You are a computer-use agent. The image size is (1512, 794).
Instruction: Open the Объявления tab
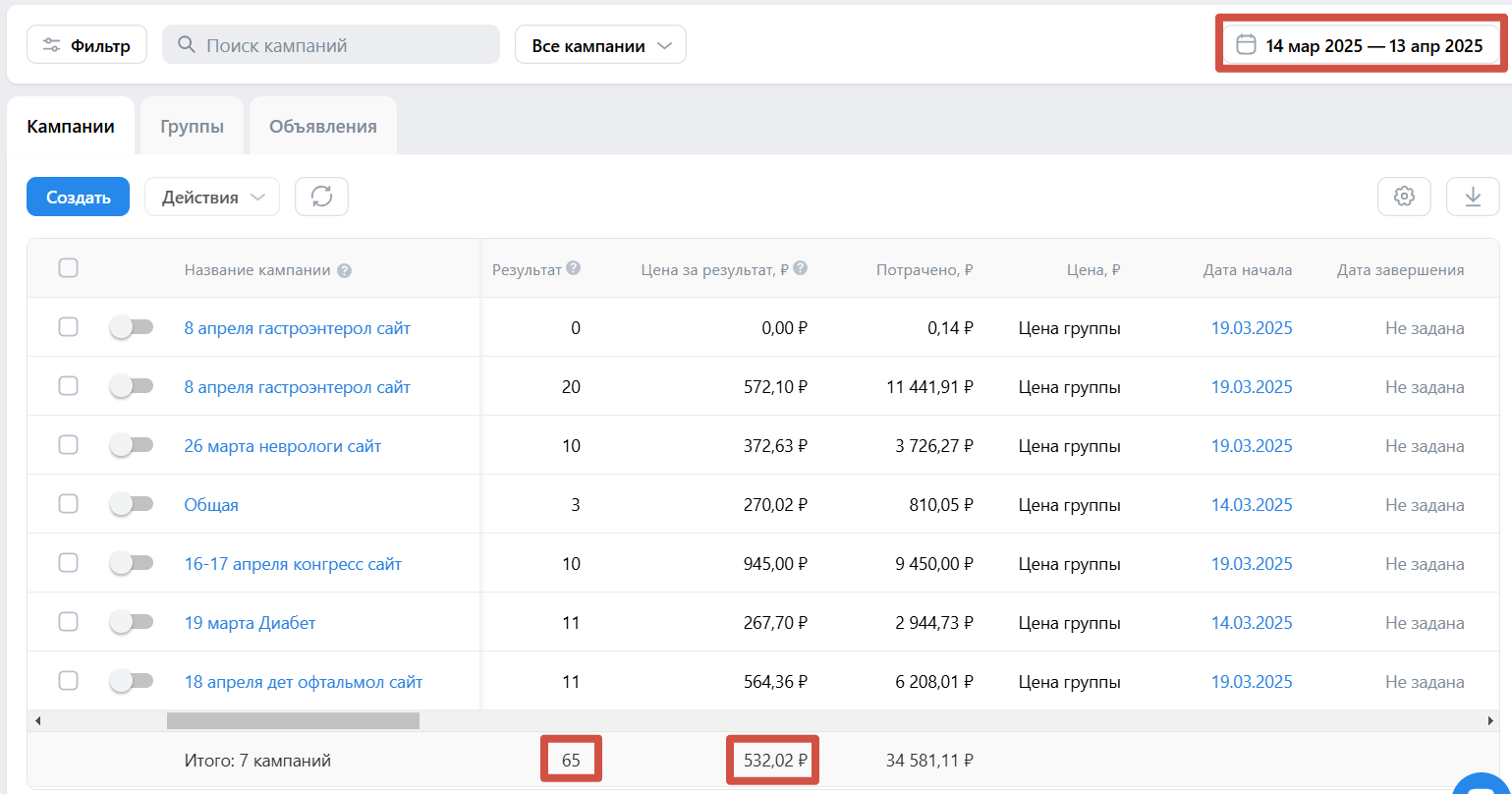[x=323, y=126]
